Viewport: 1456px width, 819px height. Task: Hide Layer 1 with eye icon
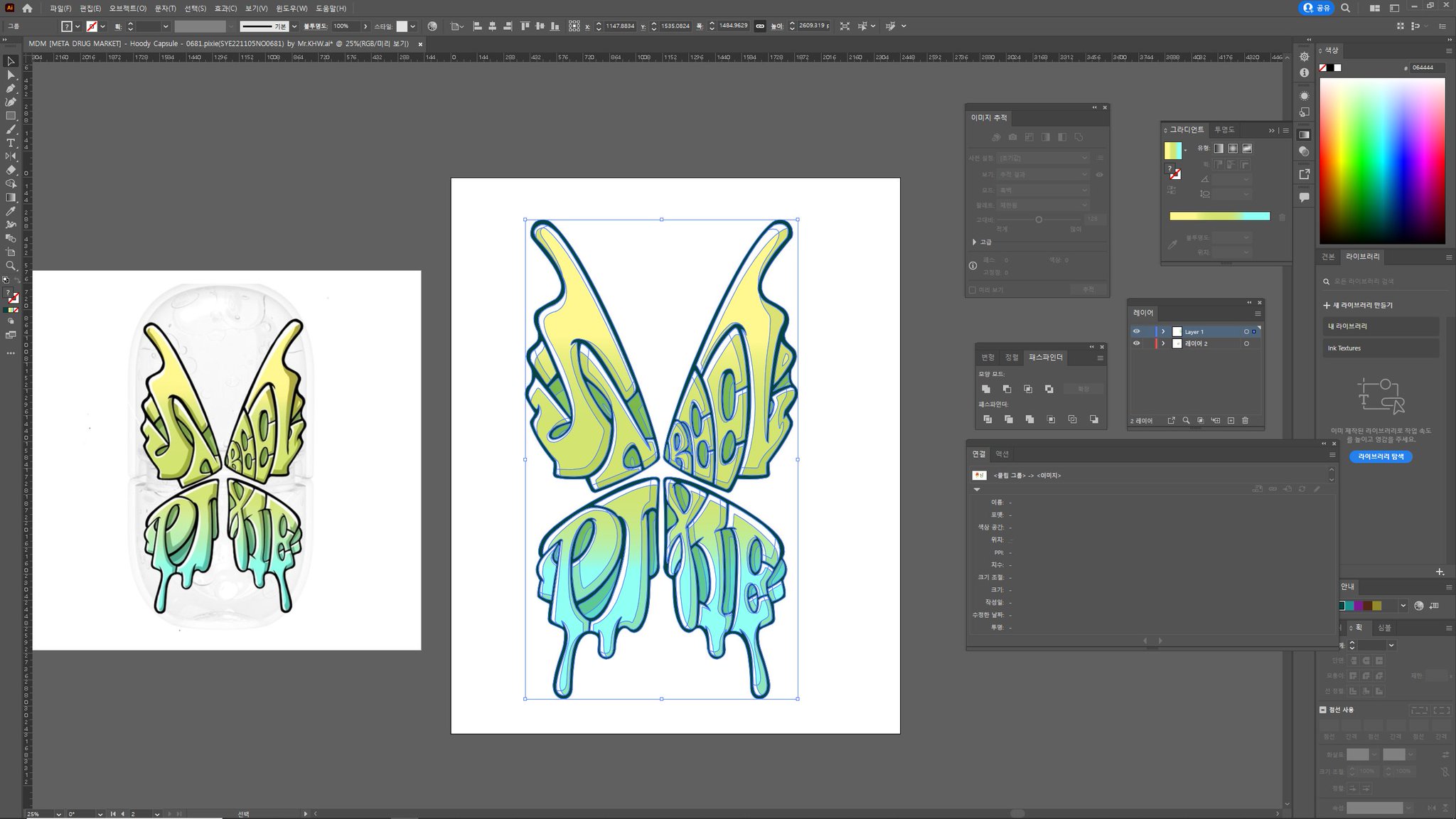1136,331
